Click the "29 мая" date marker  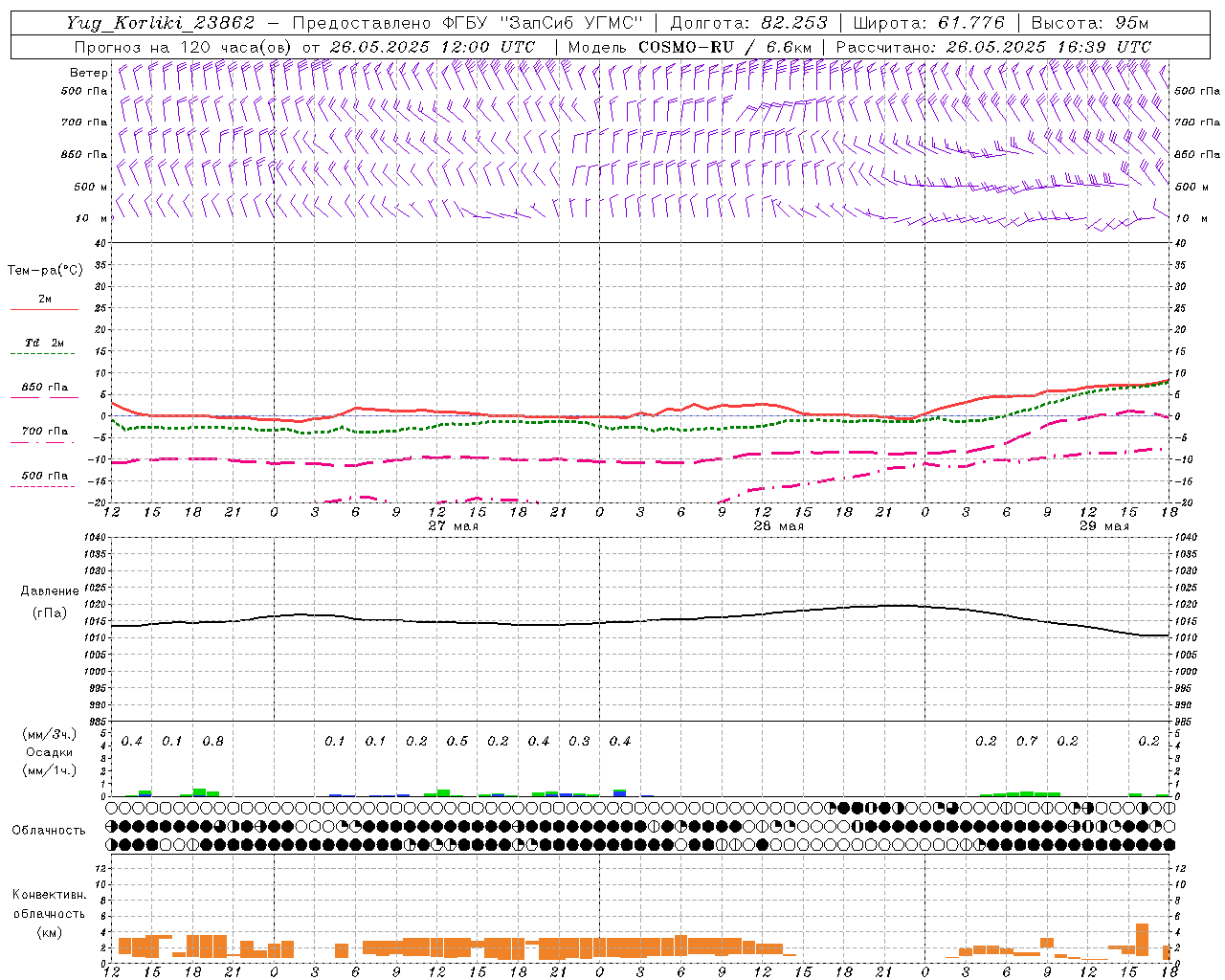[x=1104, y=526]
